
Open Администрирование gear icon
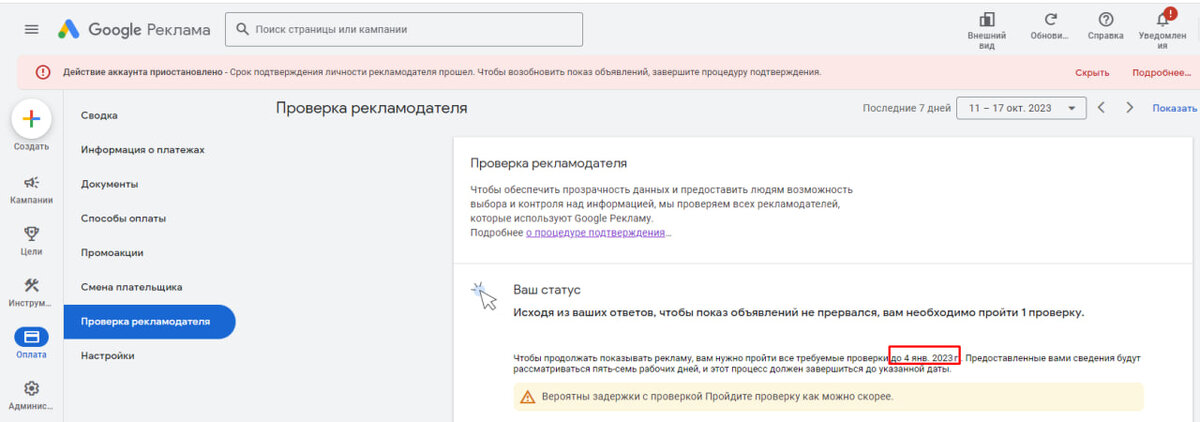(31, 388)
